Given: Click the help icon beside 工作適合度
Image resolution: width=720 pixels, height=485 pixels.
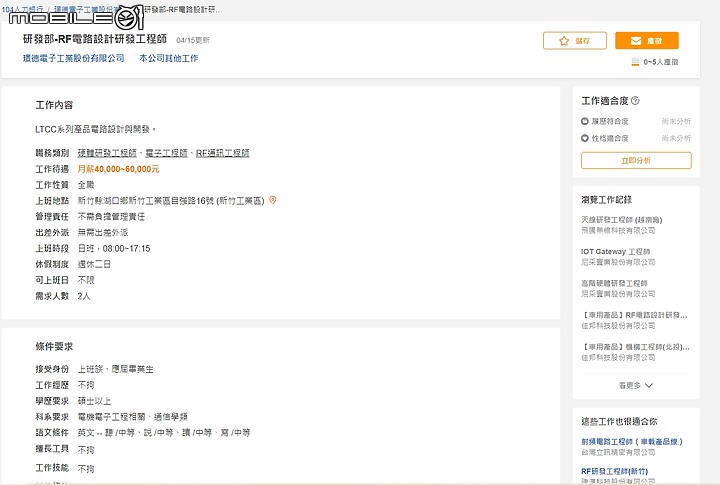Looking at the screenshot, I should point(635,101).
